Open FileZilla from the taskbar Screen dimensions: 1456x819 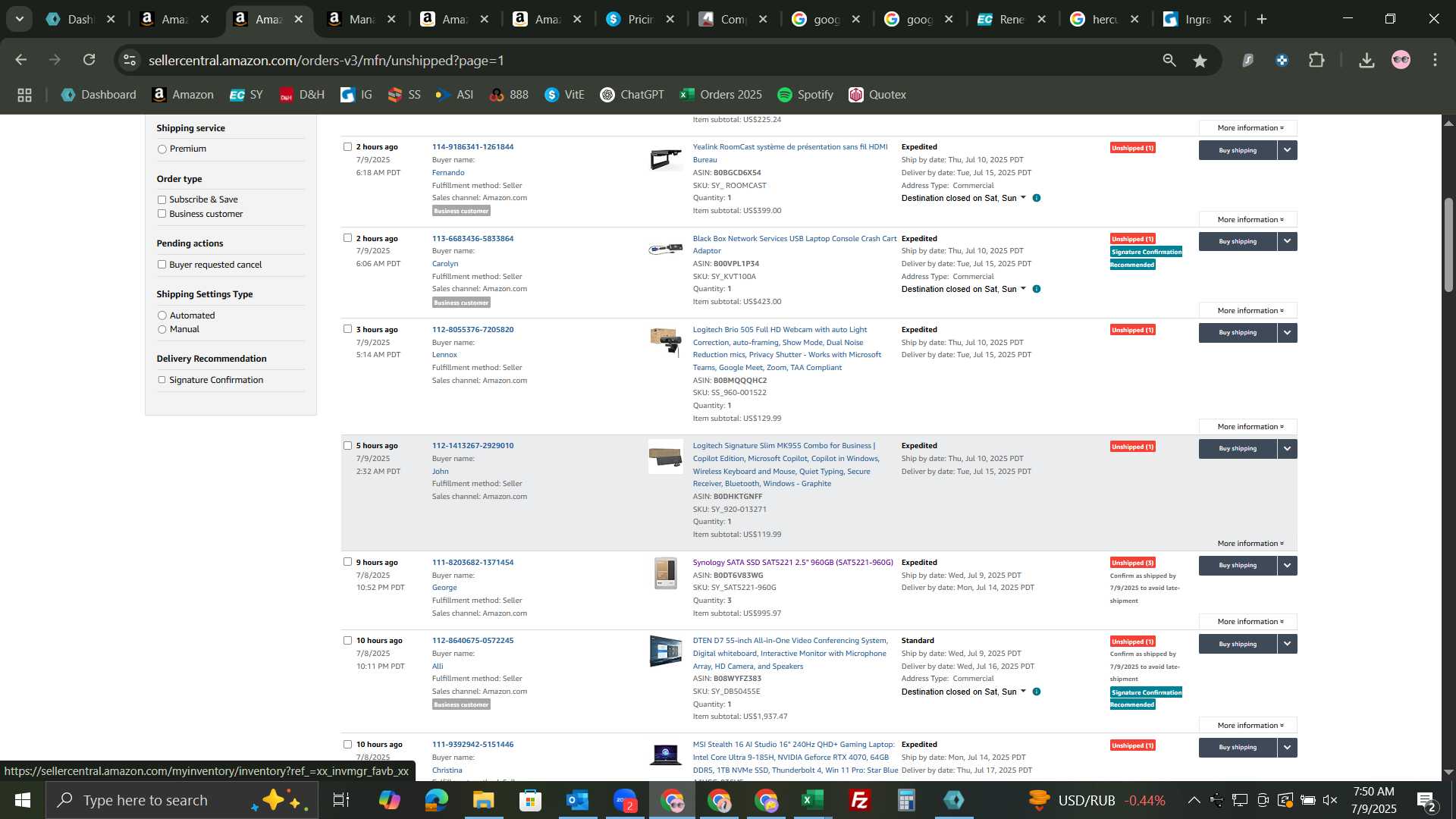[860, 800]
